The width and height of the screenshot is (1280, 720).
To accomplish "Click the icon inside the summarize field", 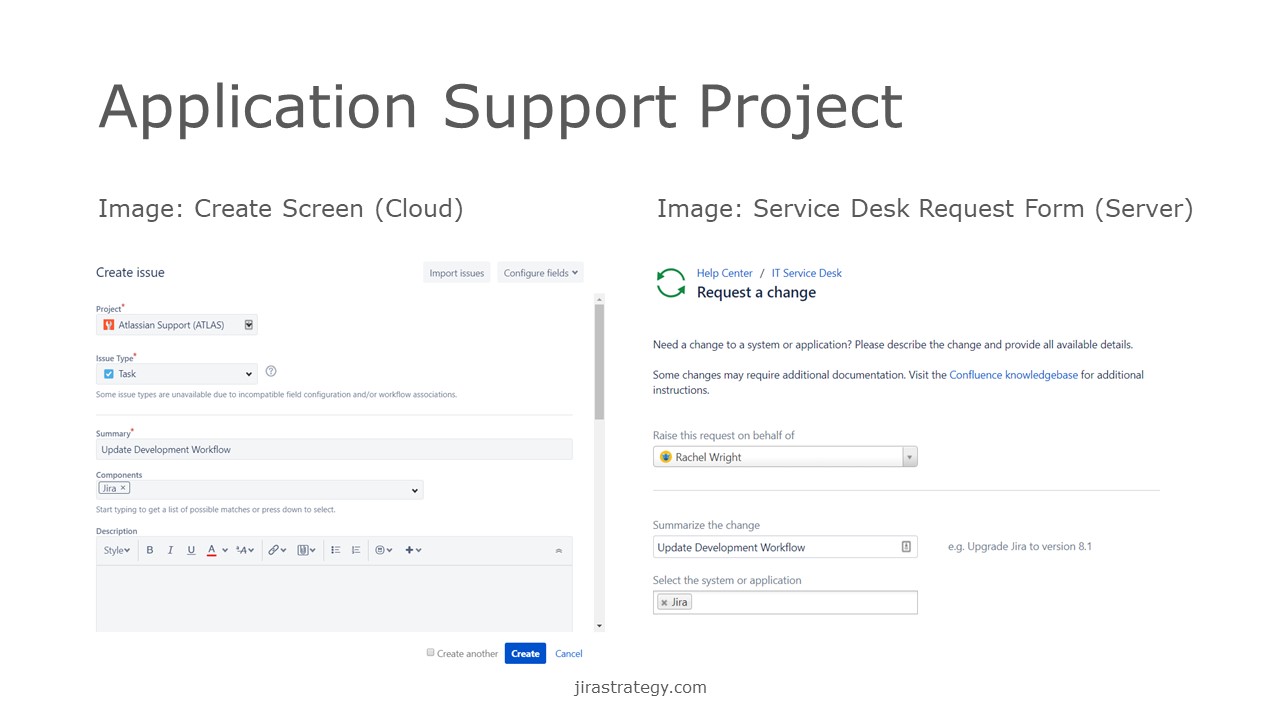I will (x=906, y=547).
